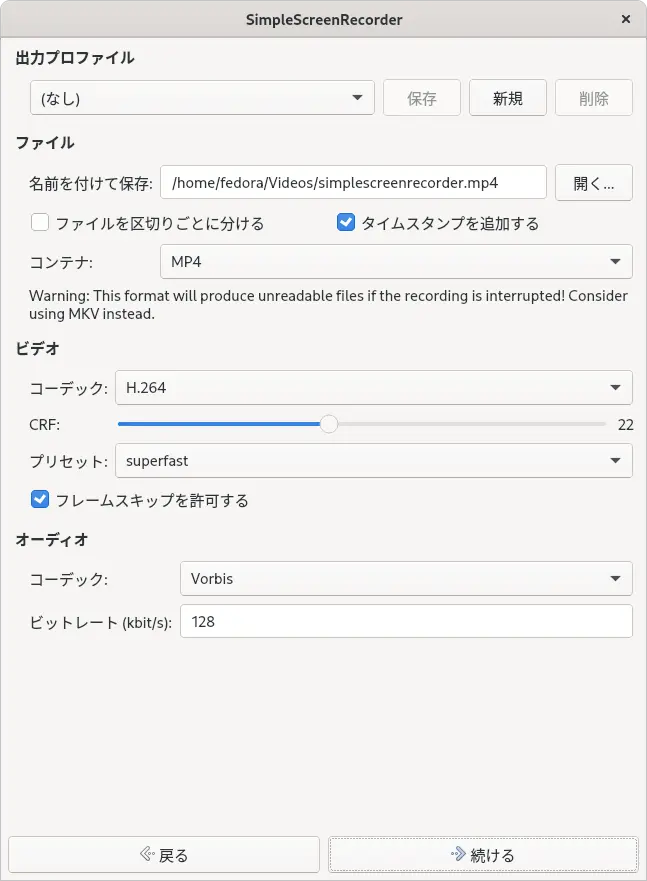Click the output profile dropdown arrow
This screenshot has height=881, width=647.
click(357, 98)
